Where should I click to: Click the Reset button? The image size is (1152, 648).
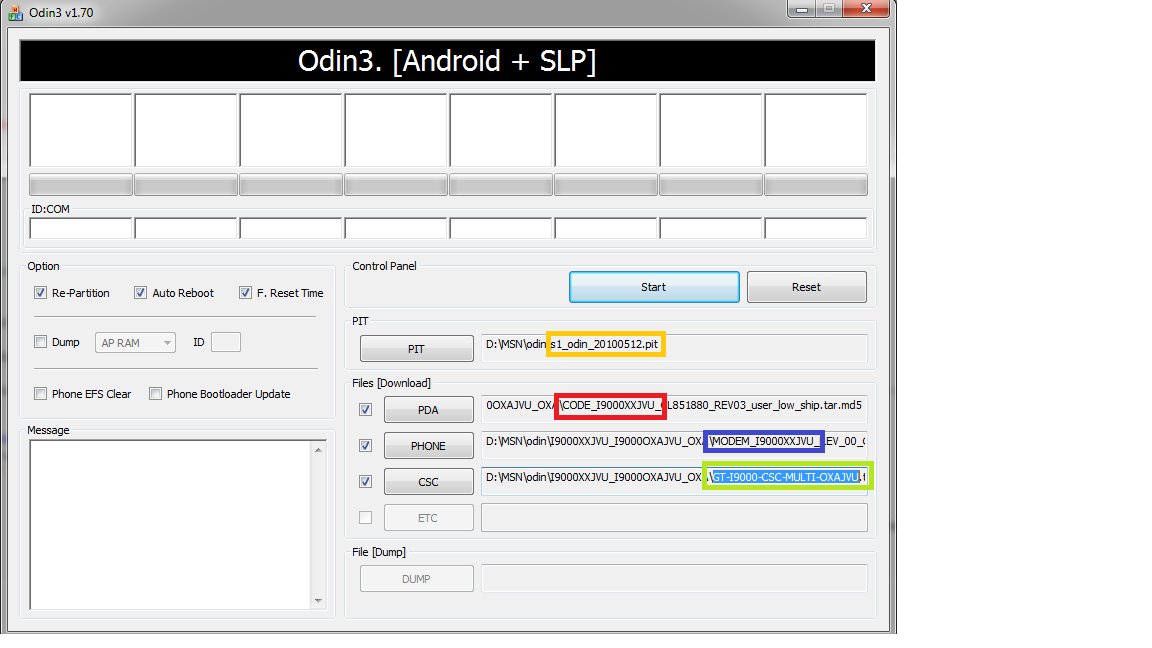(807, 287)
